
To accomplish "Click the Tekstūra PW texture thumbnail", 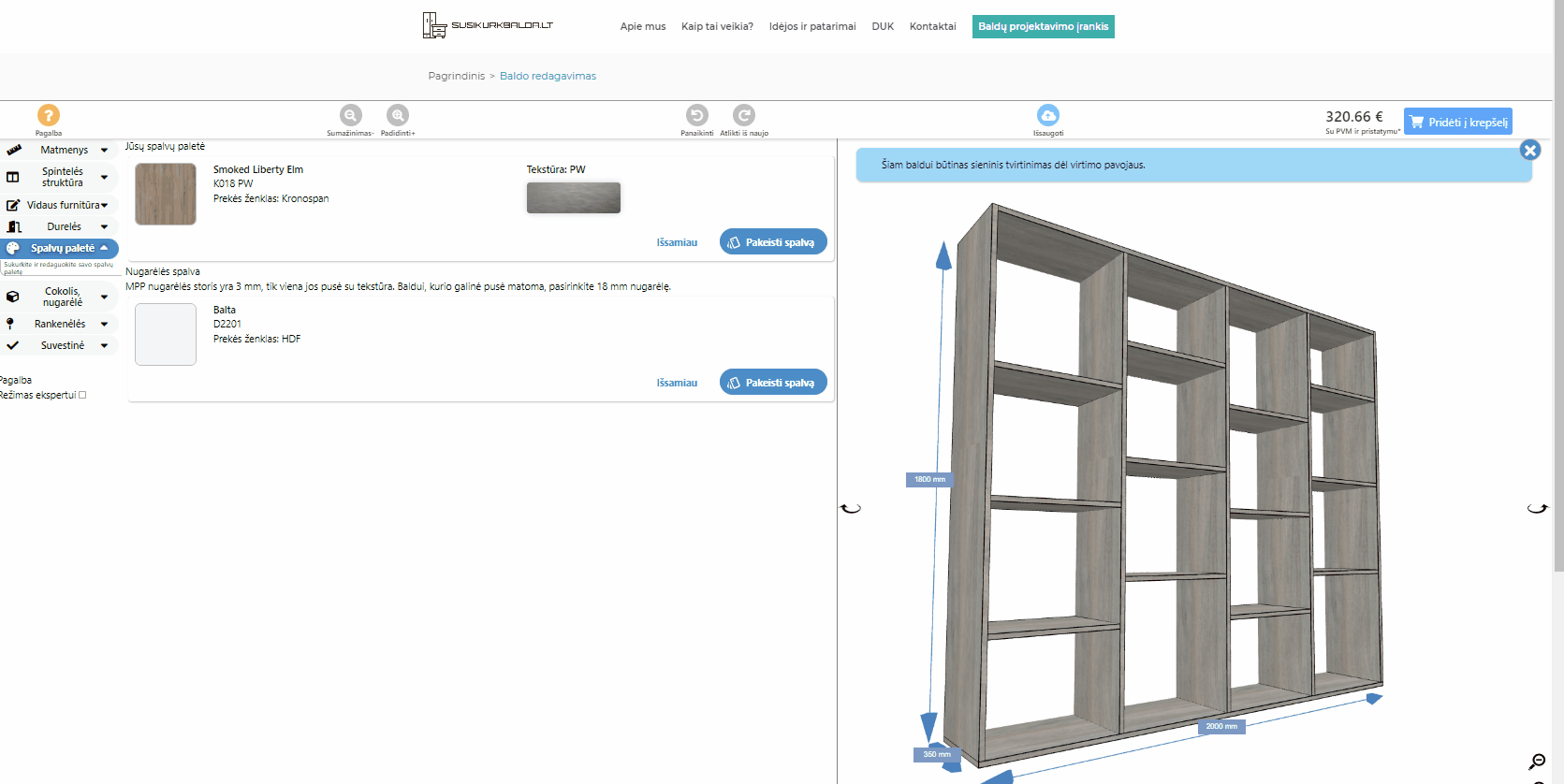I will [x=573, y=197].
